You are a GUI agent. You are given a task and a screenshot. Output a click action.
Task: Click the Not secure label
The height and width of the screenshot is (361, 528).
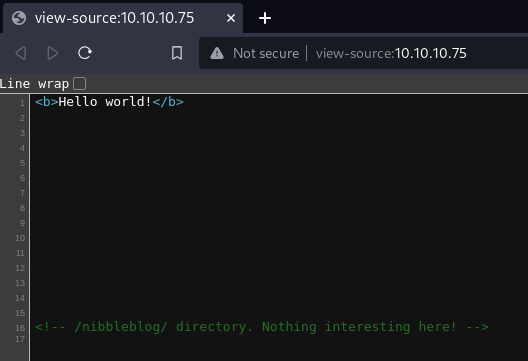266,53
